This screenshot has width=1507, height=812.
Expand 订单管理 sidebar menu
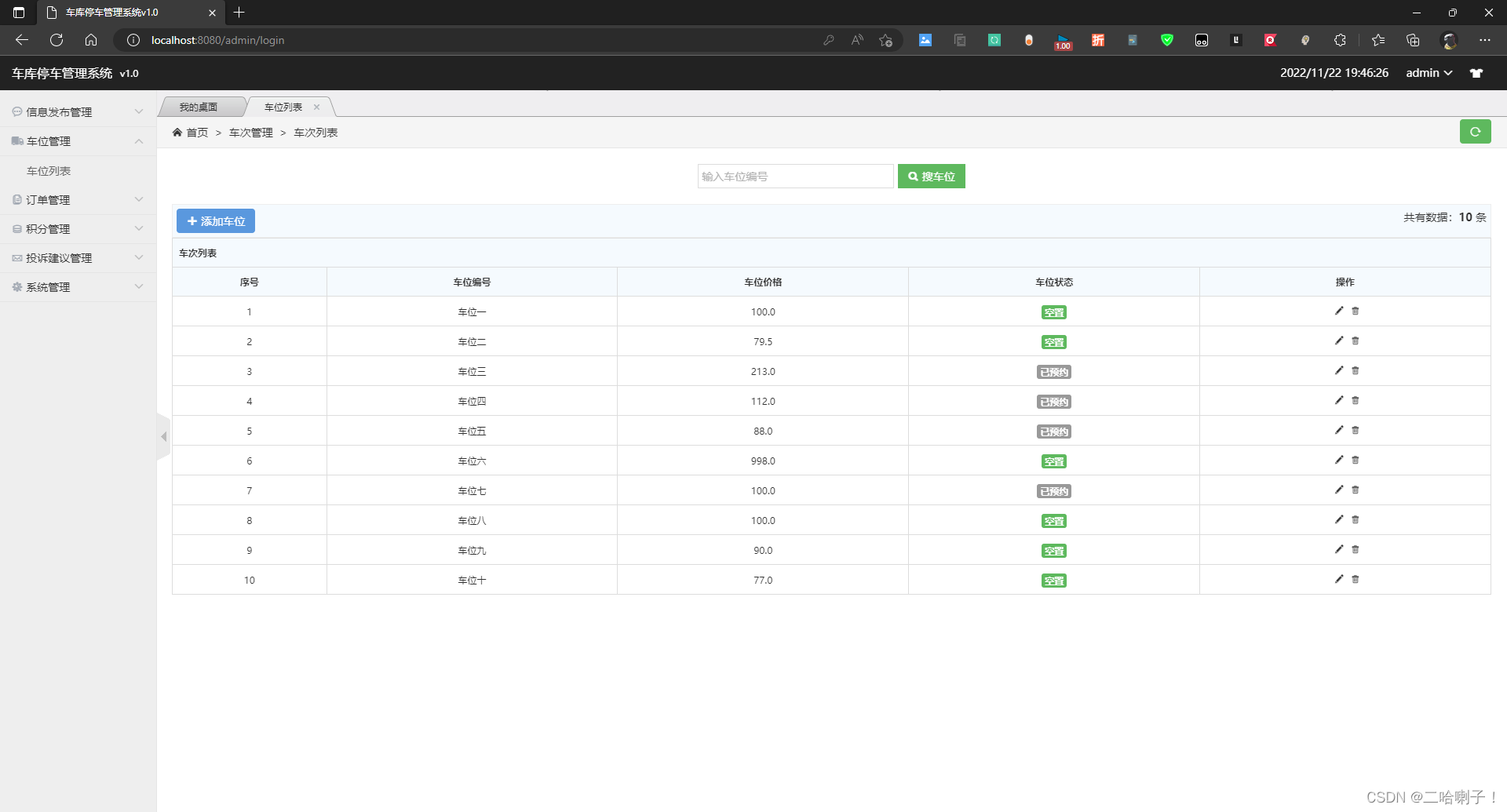[78, 200]
